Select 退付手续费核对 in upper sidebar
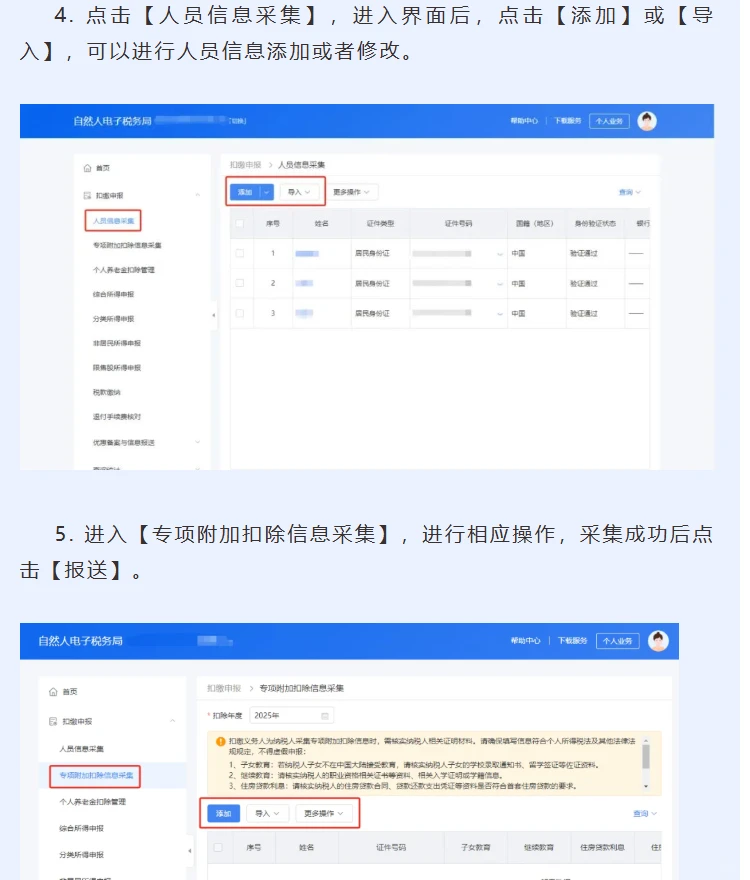750x880 pixels. pyautogui.click(x=117, y=417)
